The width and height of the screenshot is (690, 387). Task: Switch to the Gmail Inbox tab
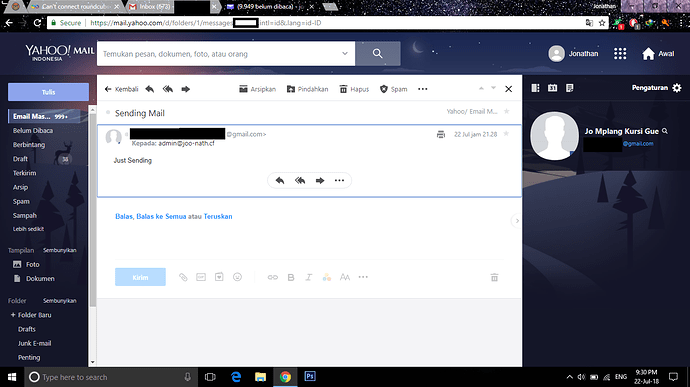(150, 7)
